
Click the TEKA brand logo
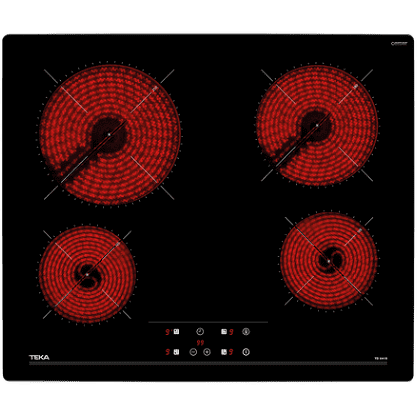click(39, 357)
